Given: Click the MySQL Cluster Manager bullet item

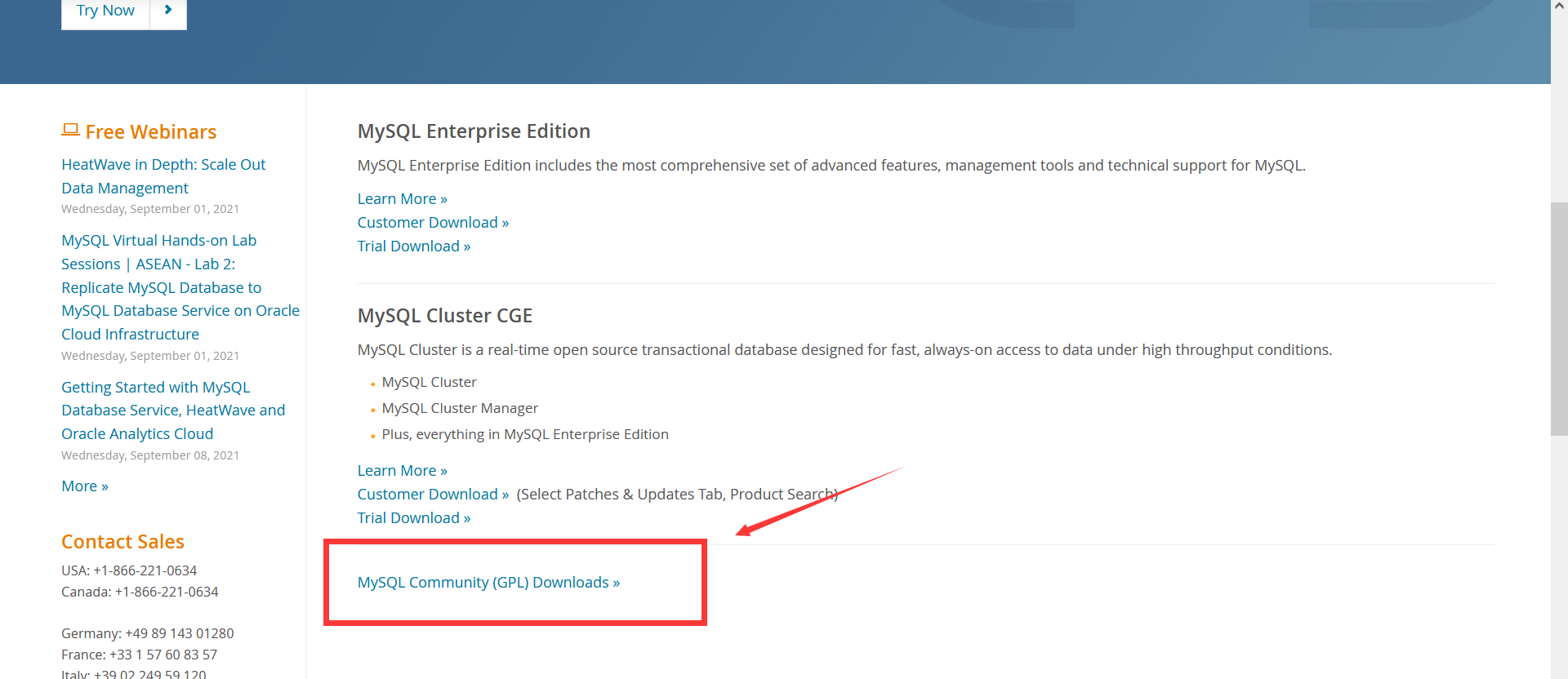Looking at the screenshot, I should tap(460, 408).
